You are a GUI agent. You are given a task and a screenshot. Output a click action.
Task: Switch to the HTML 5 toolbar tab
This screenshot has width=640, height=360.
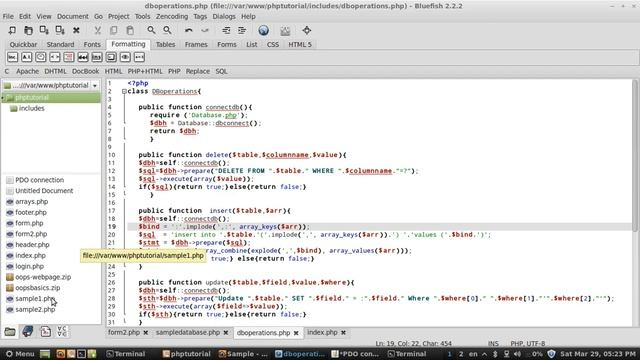[300, 44]
